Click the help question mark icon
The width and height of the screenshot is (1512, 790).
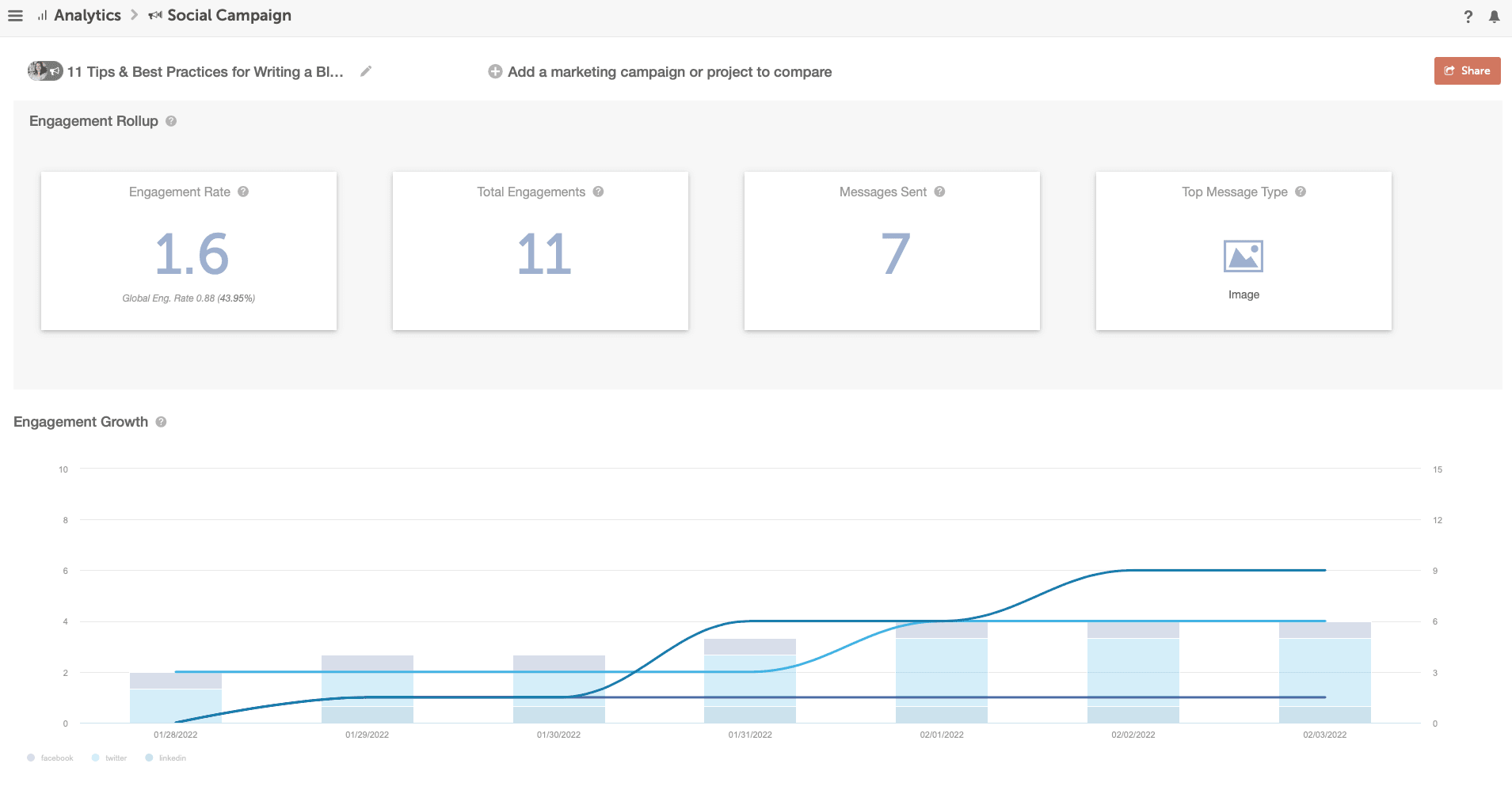1468,17
